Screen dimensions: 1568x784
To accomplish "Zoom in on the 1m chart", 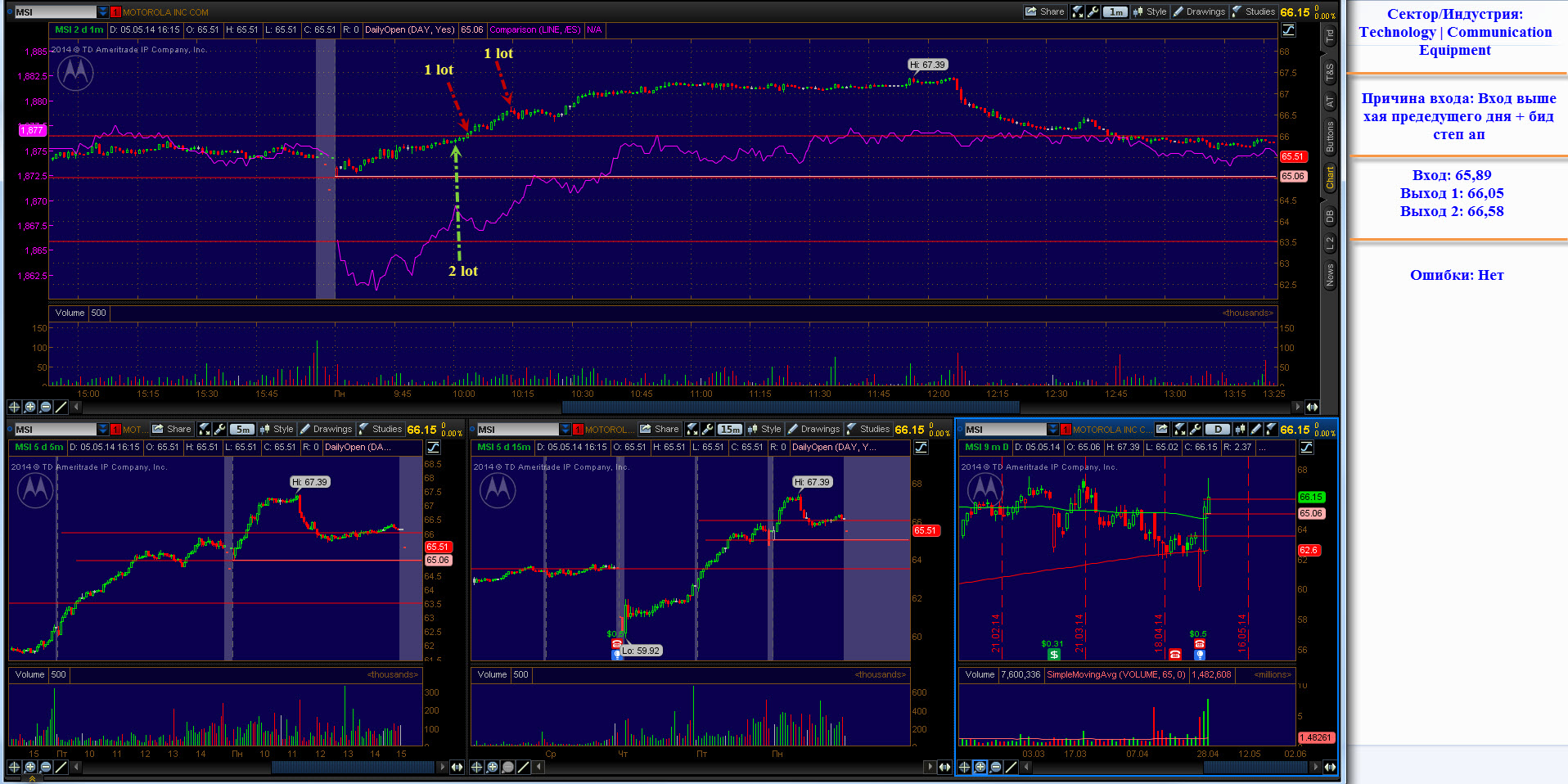I will coord(30,407).
